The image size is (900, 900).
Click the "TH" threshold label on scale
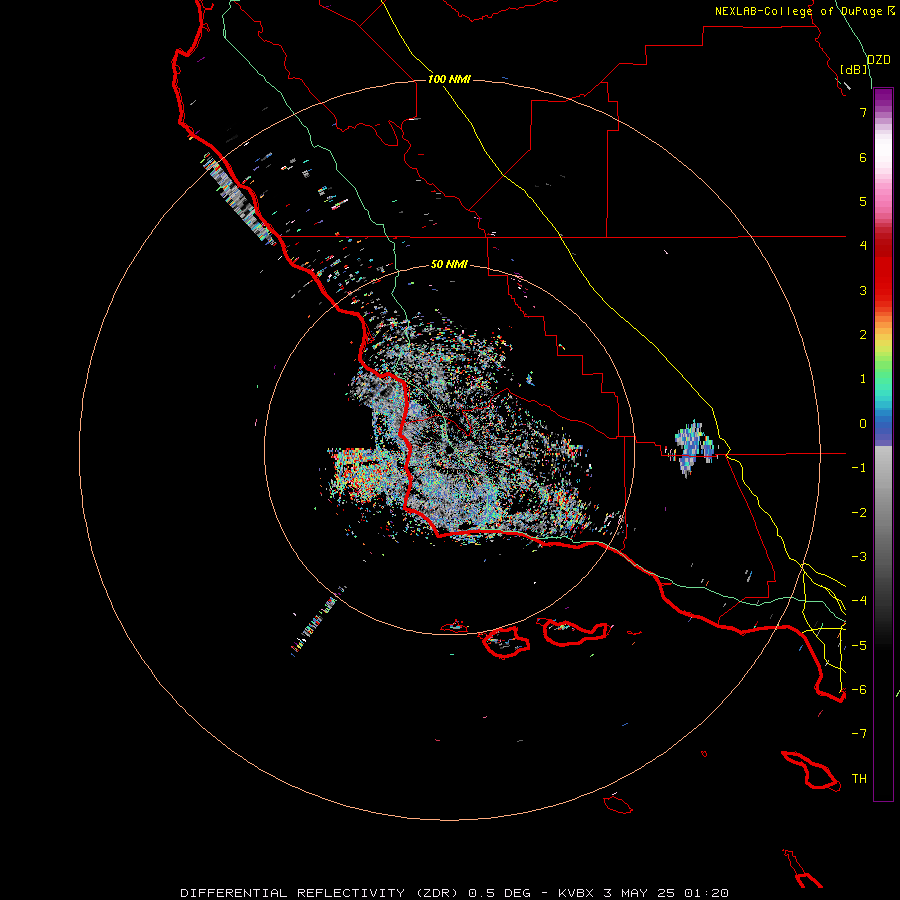[859, 779]
